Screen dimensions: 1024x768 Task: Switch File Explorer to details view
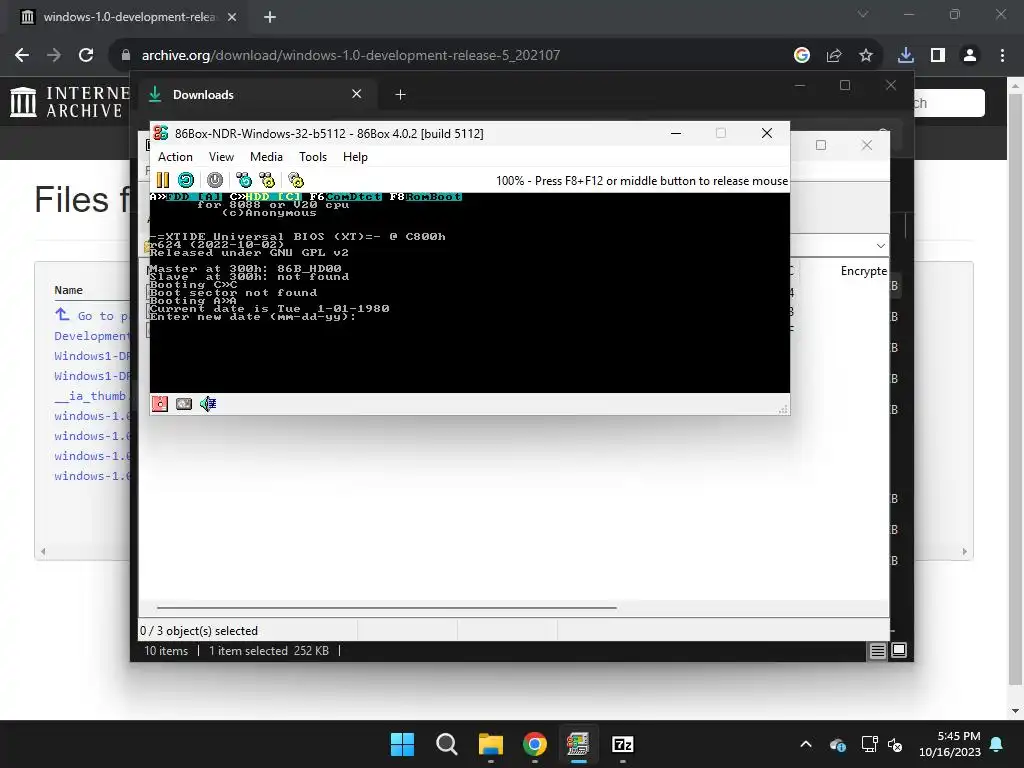(x=878, y=650)
